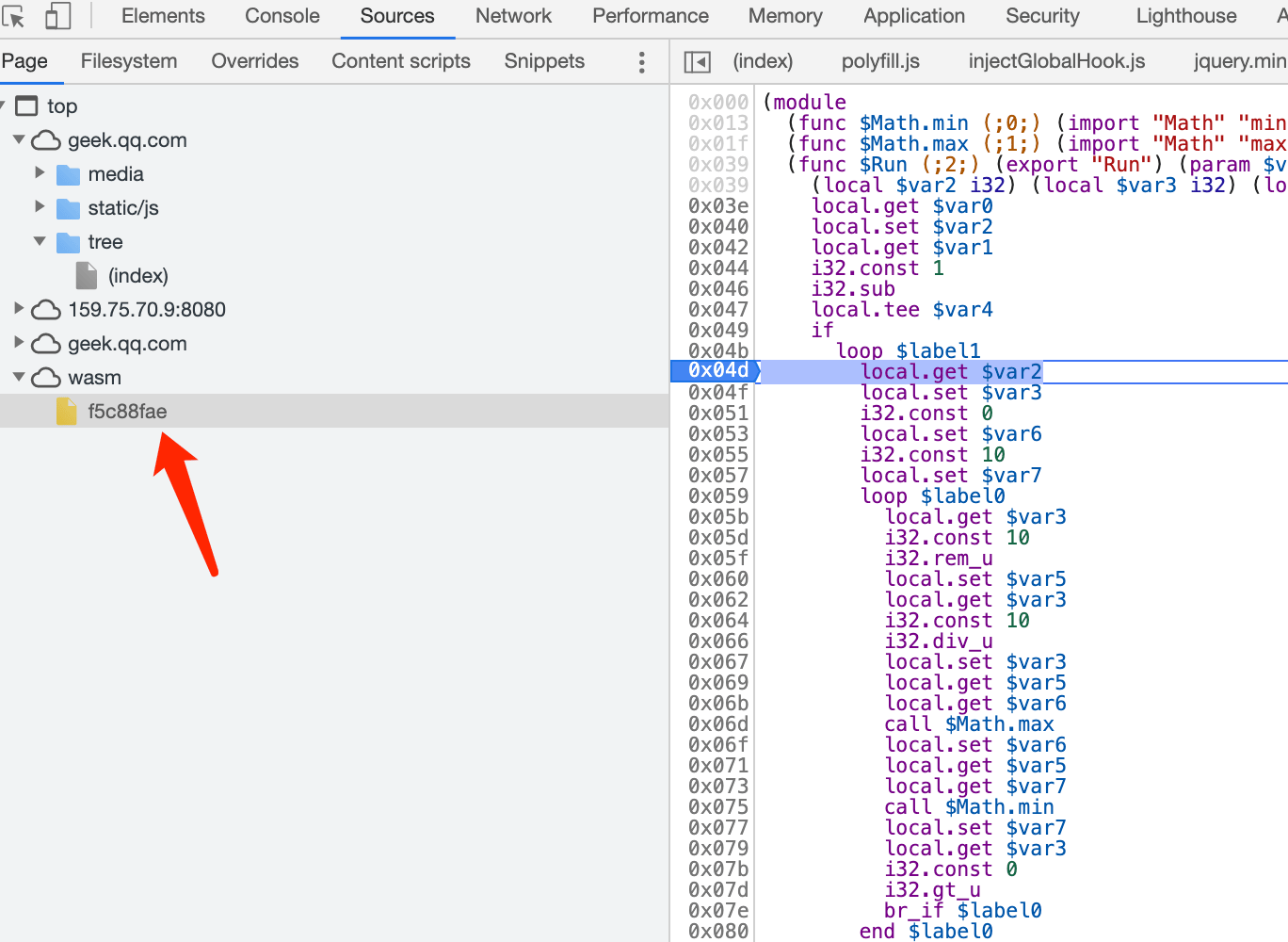Hide the navigator sidebar with toggle icon
Image resolution: width=1288 pixels, height=942 pixels.
(698, 62)
